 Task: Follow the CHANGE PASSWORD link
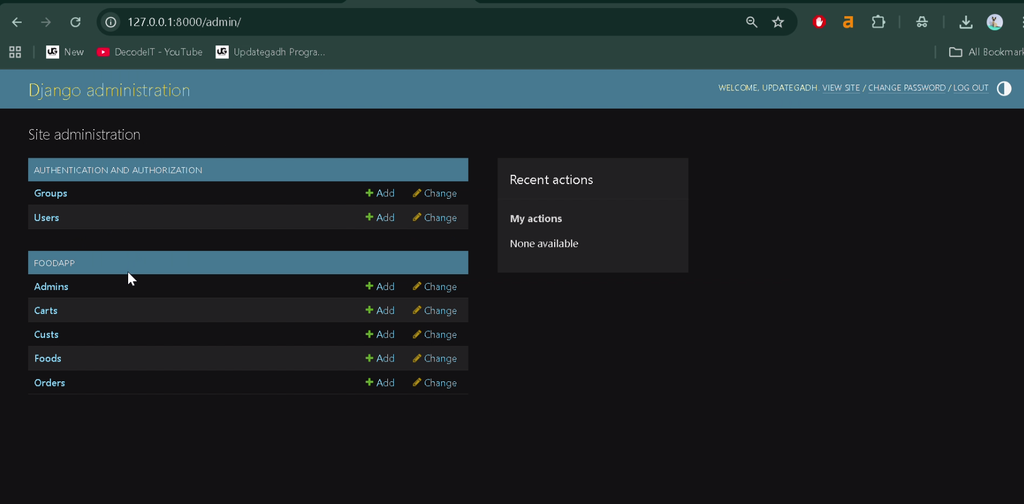906,87
